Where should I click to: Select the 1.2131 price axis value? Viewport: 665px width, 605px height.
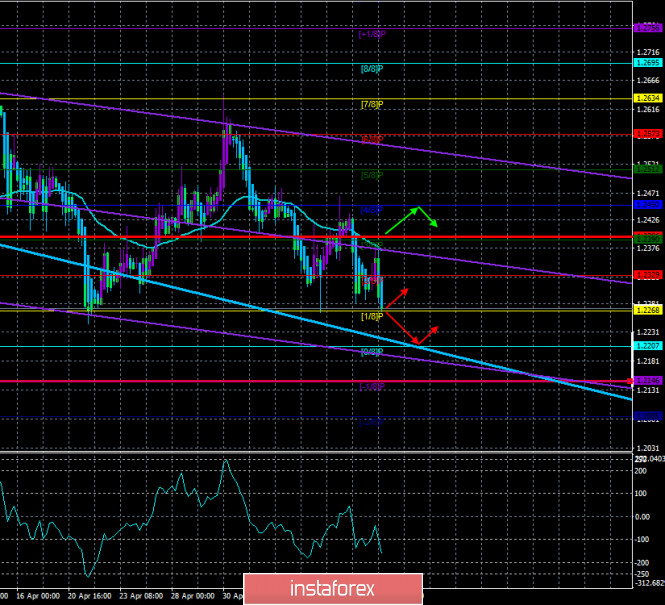pyautogui.click(x=648, y=390)
